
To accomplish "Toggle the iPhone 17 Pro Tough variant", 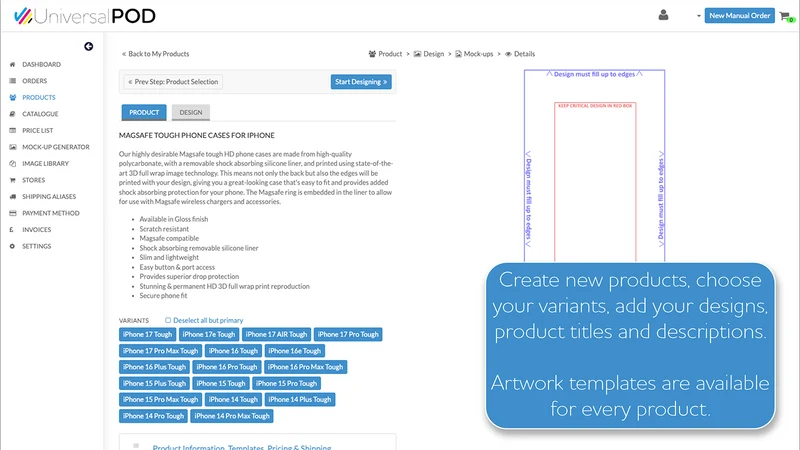I will pyautogui.click(x=348, y=335).
